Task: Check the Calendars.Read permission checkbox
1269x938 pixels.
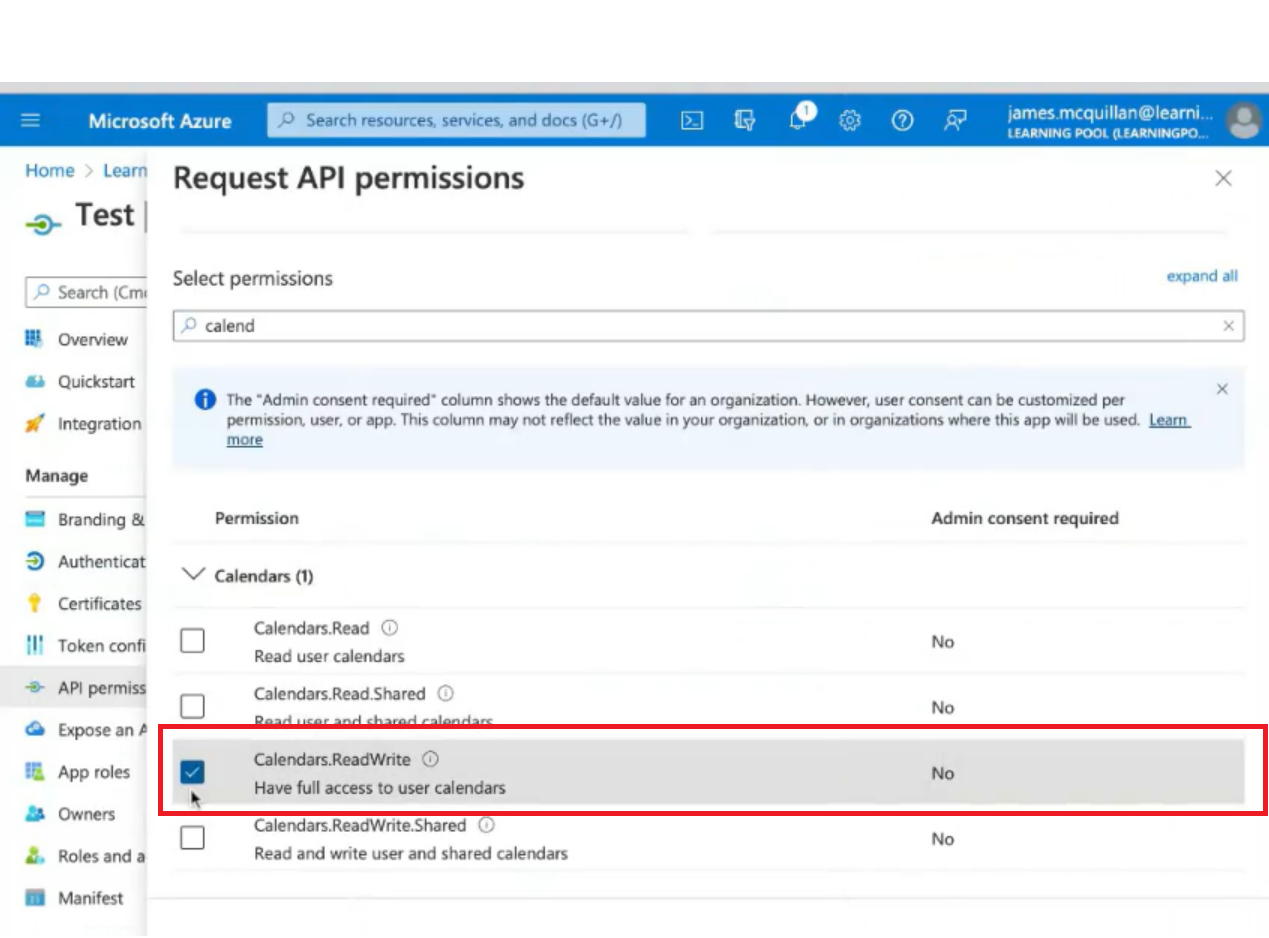Action: 193,641
